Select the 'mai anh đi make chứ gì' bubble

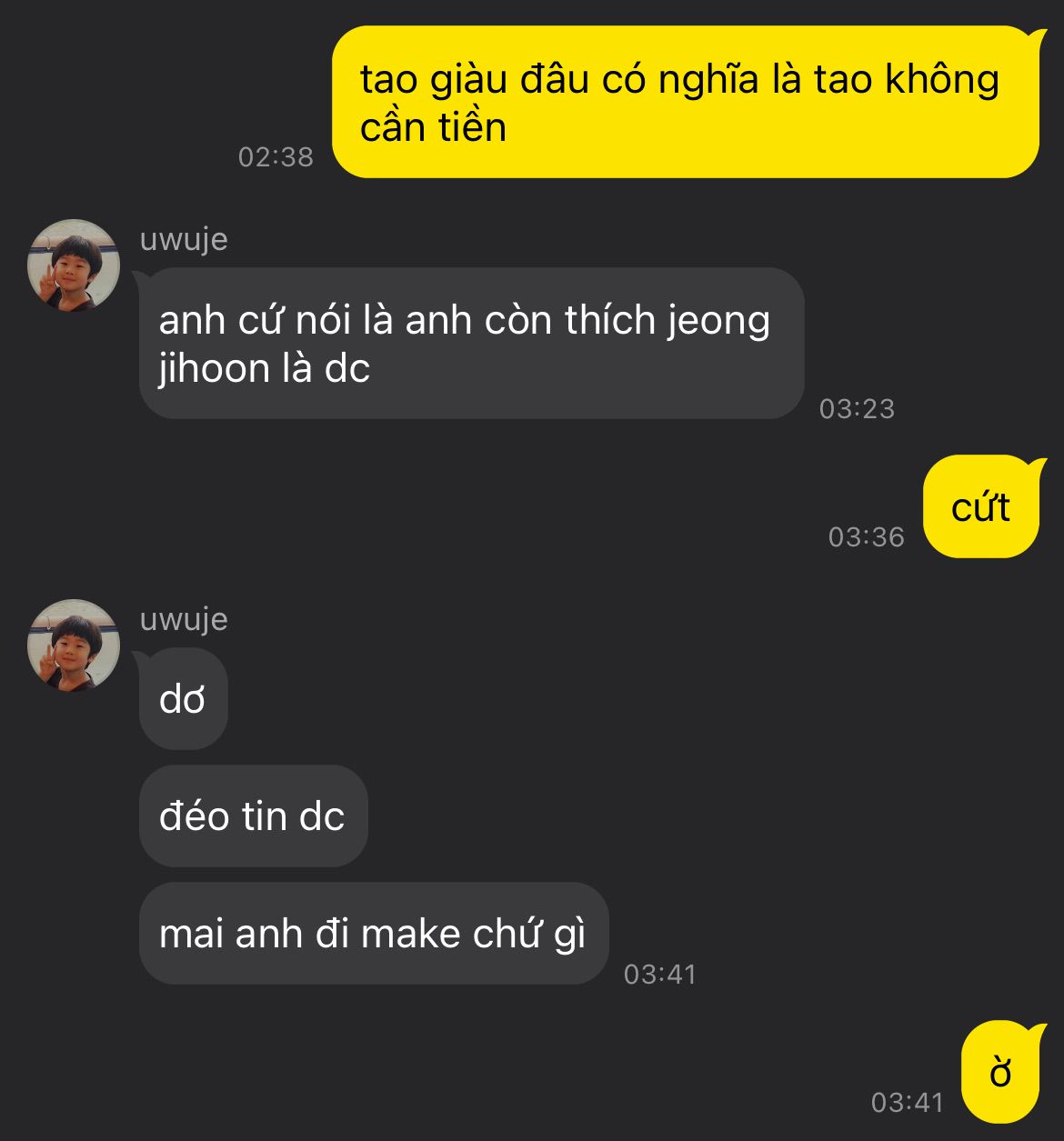373,933
